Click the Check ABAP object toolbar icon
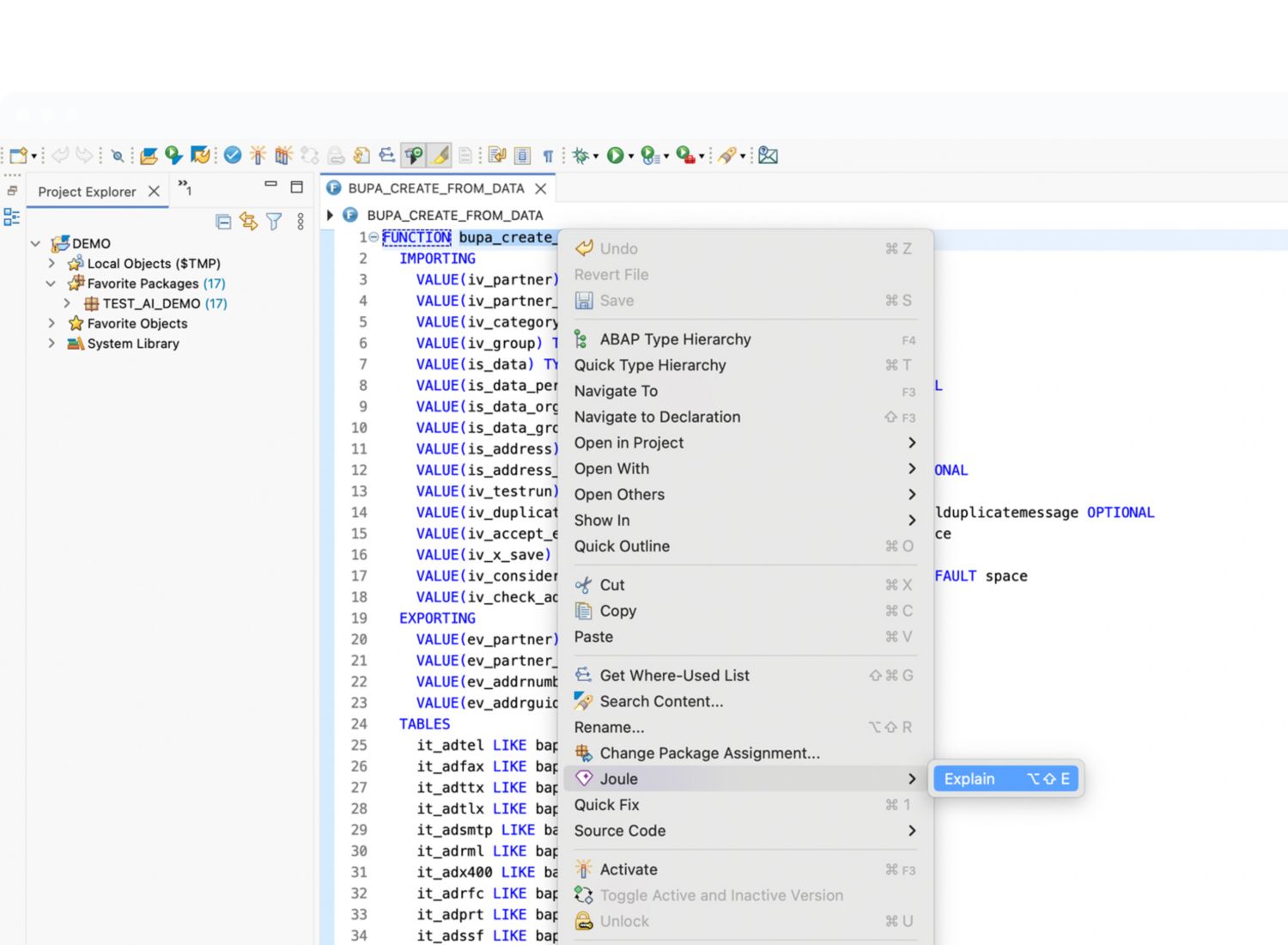This screenshot has height=945, width=1288. point(233,155)
